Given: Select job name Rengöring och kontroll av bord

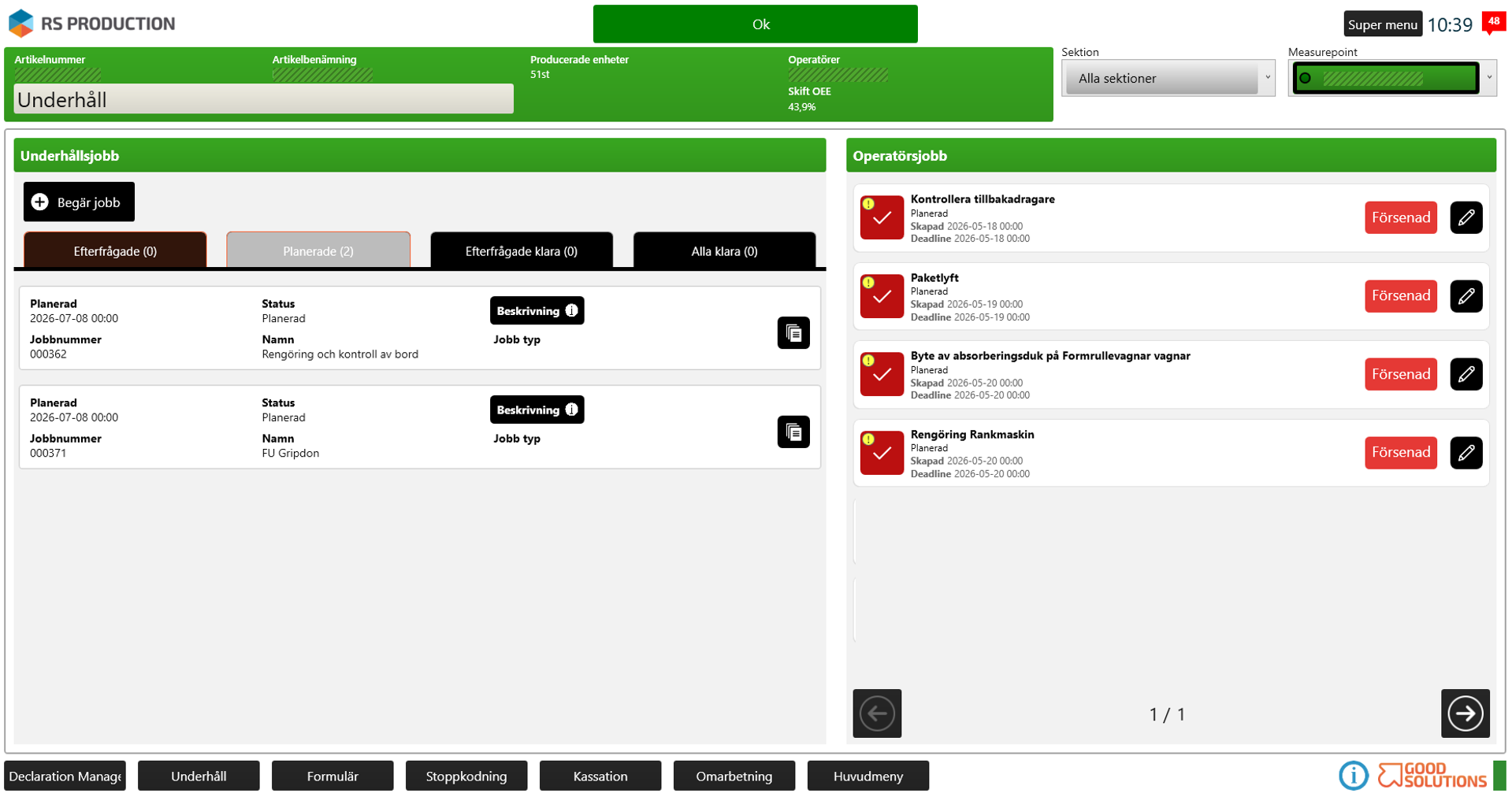Looking at the screenshot, I should point(340,354).
